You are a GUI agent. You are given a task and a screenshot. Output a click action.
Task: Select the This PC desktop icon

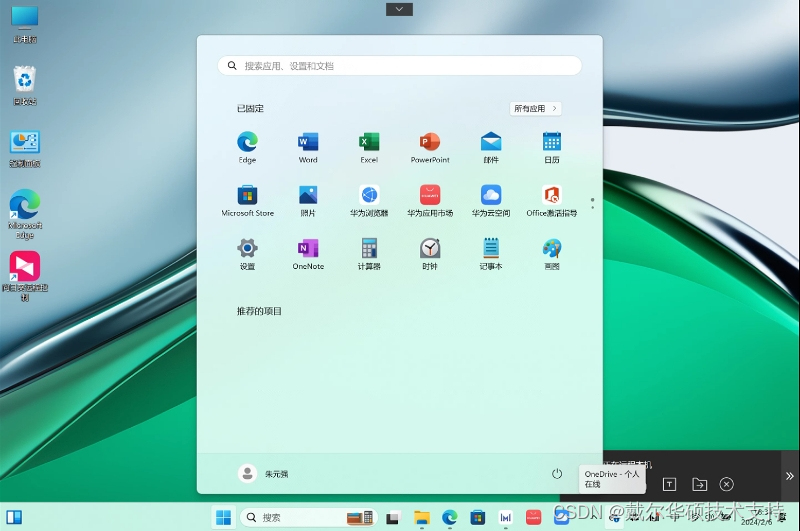[x=24, y=24]
